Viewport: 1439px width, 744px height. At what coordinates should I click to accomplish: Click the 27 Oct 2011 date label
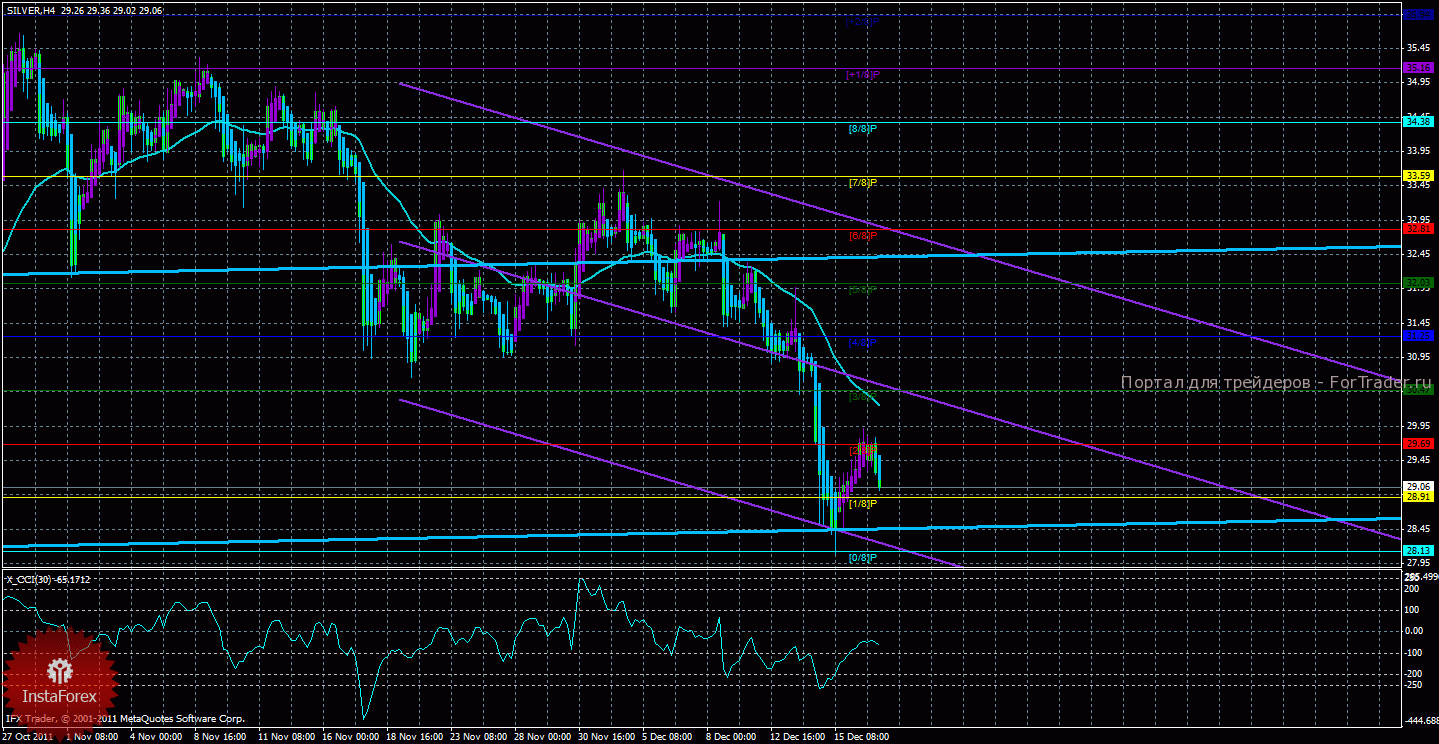coord(28,736)
